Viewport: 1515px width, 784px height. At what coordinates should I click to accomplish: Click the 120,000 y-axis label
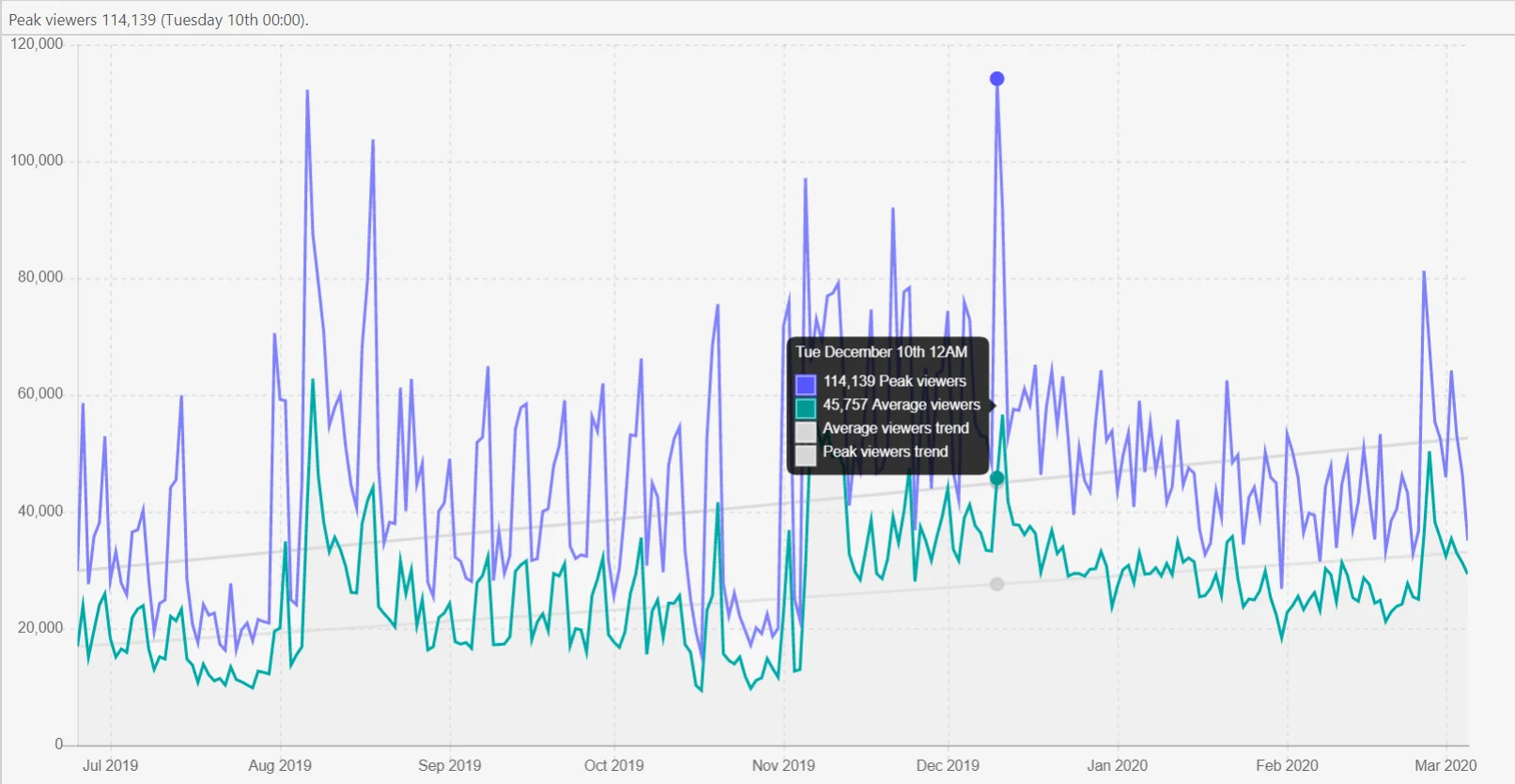coord(37,44)
